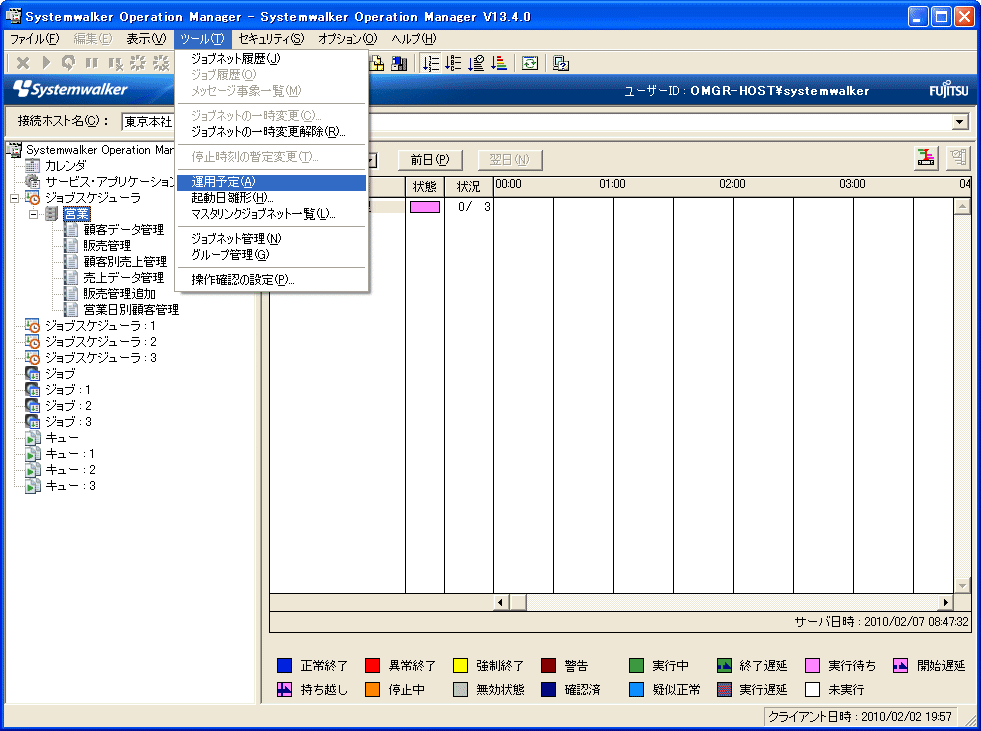
Task: Open 起動日雛形(H) from the menu
Action: (x=272, y=198)
